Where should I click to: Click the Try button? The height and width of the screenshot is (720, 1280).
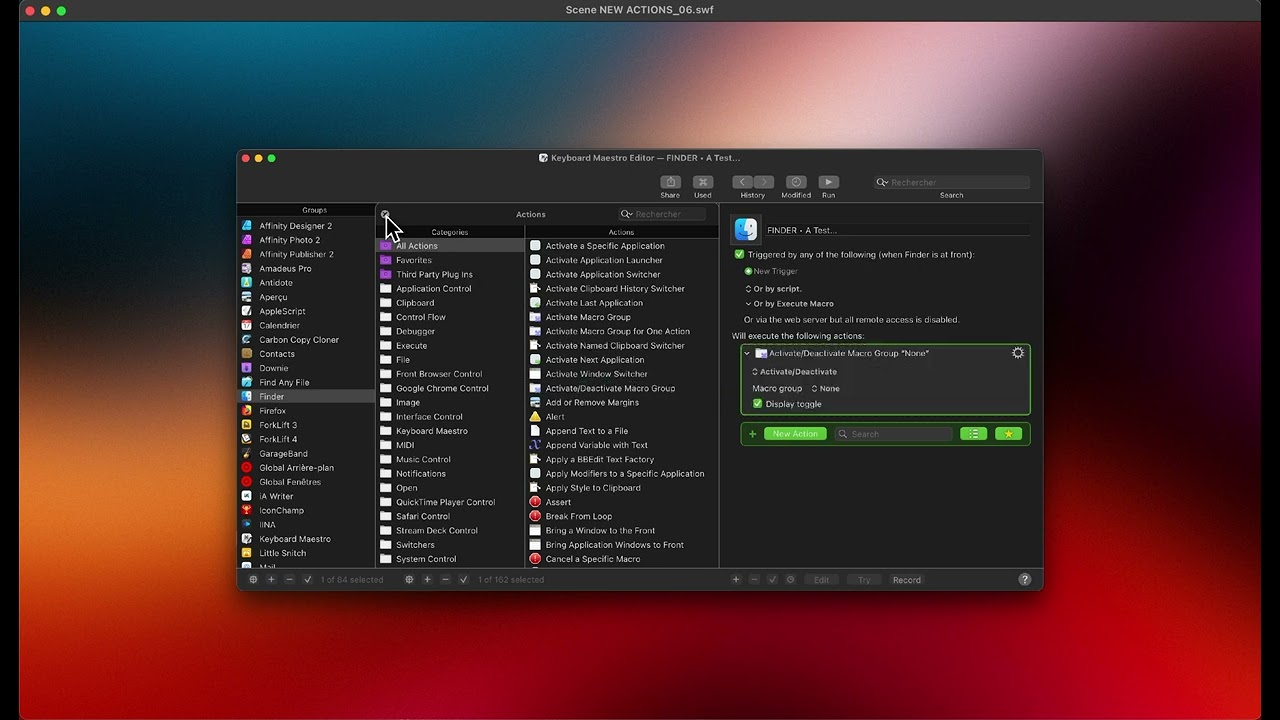pos(864,580)
